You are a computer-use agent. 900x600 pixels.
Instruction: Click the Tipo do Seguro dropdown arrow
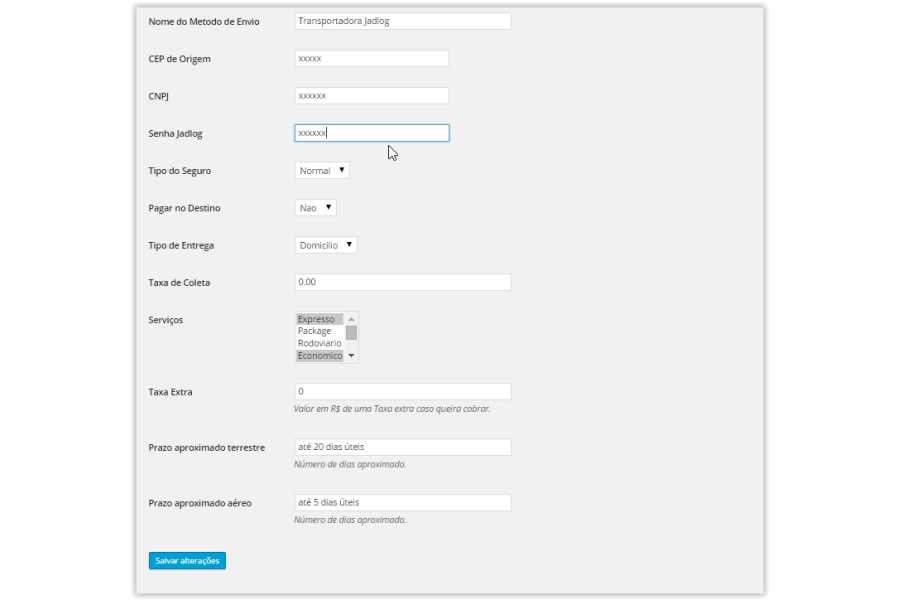pos(342,171)
